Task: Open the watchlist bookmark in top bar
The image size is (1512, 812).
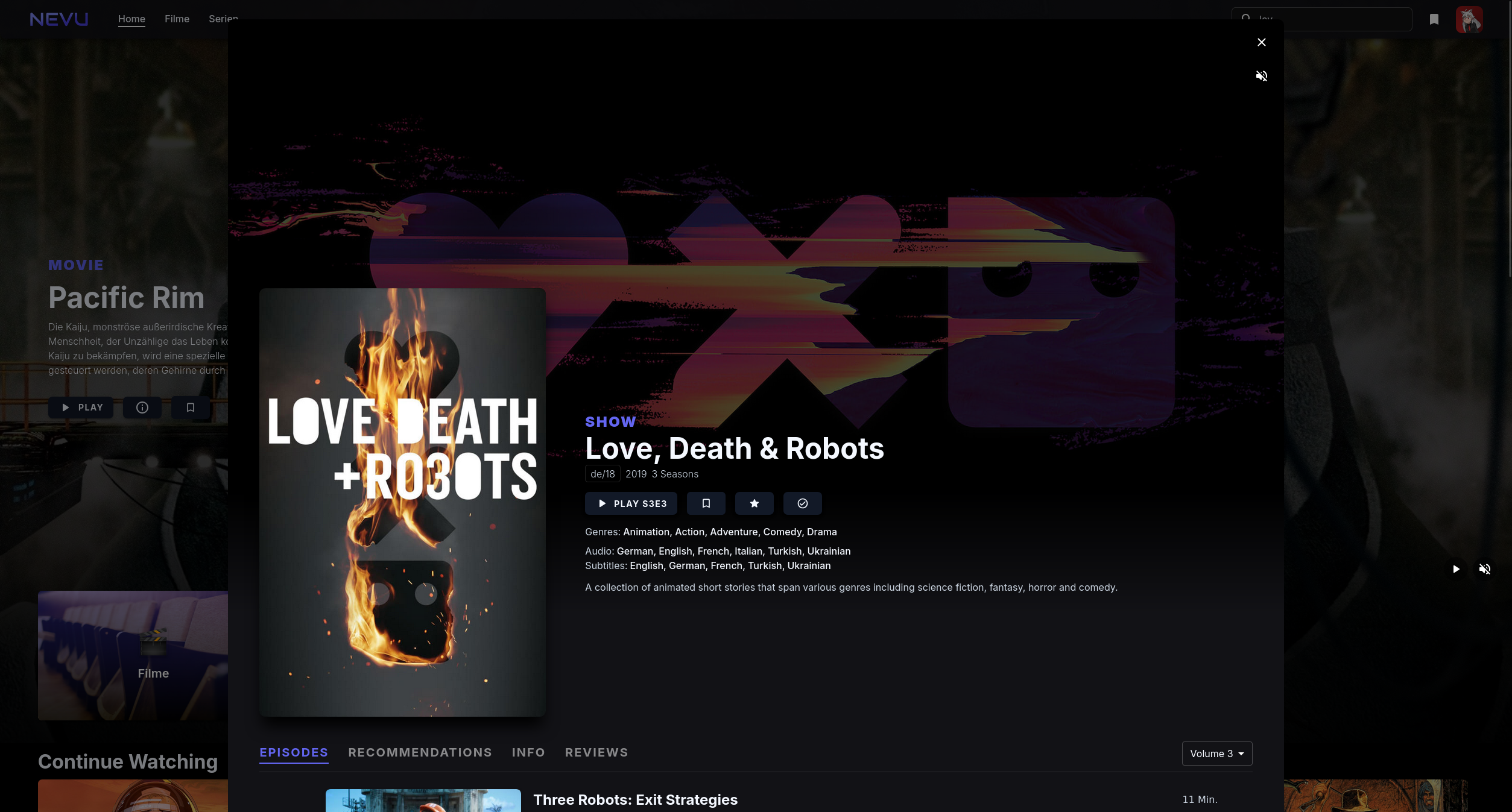Action: point(1434,19)
